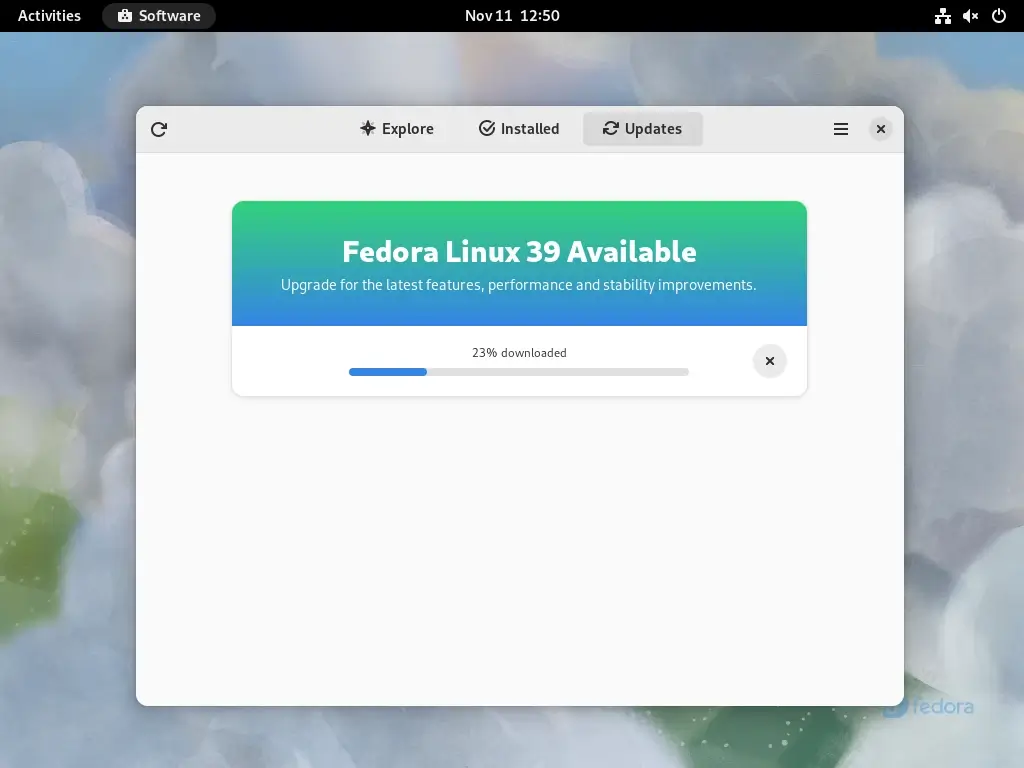Viewport: 1024px width, 768px height.
Task: Open the clock and calendar panel
Action: point(512,16)
